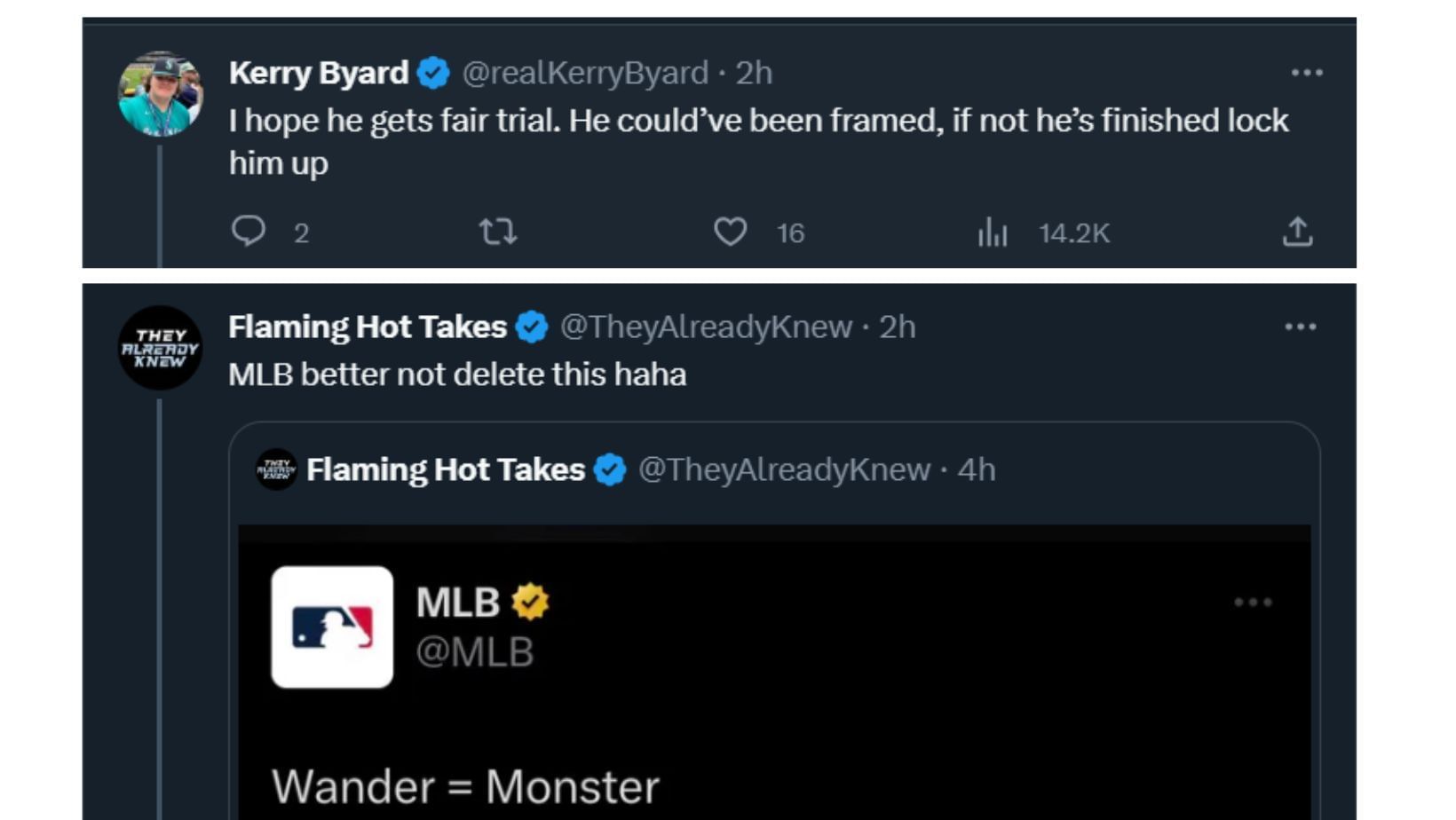Open Kerry Byard's profile picture
The width and height of the screenshot is (1456, 820).
(x=161, y=94)
